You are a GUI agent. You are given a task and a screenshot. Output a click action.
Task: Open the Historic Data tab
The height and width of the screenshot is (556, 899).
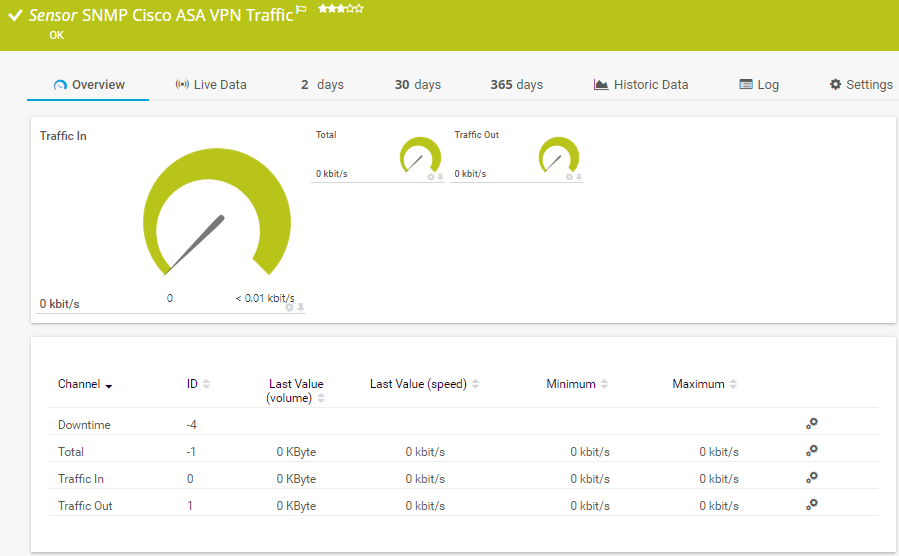point(641,85)
